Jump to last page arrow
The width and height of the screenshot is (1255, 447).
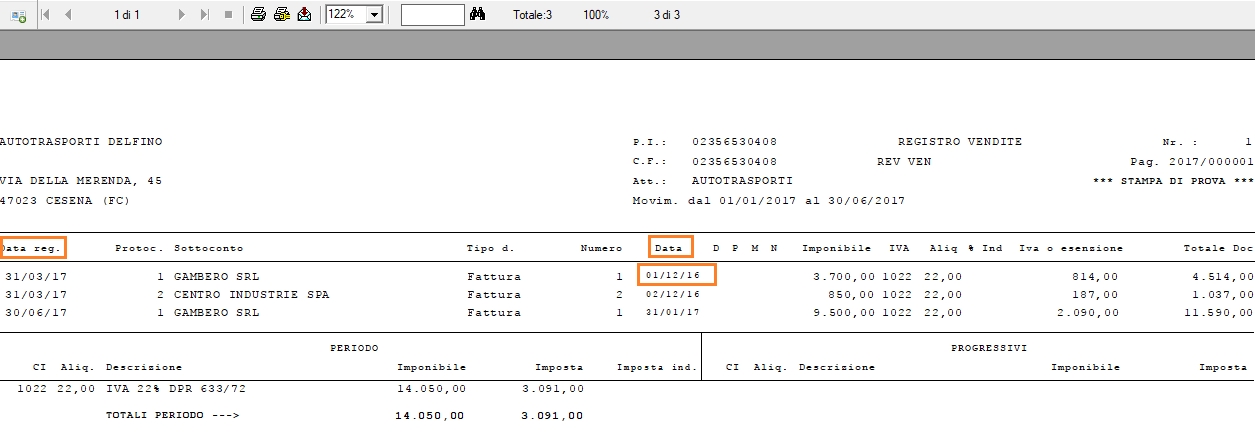pyautogui.click(x=205, y=16)
